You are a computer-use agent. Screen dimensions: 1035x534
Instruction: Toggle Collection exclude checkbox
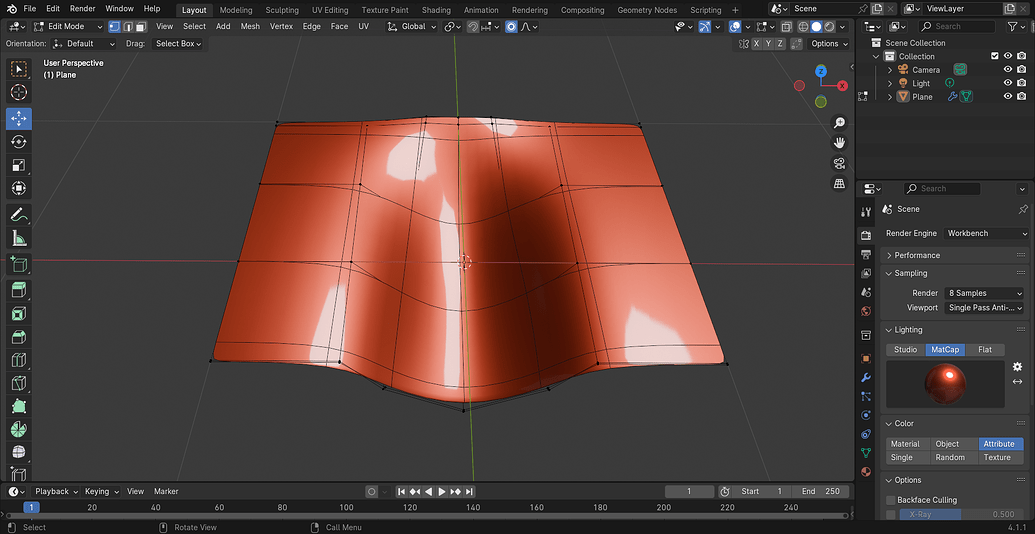pos(995,56)
